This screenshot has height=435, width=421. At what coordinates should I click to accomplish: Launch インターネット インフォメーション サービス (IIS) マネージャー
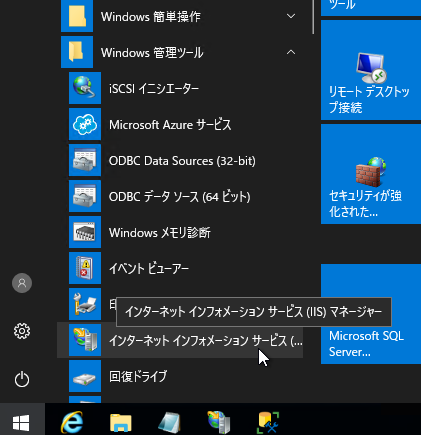180,340
